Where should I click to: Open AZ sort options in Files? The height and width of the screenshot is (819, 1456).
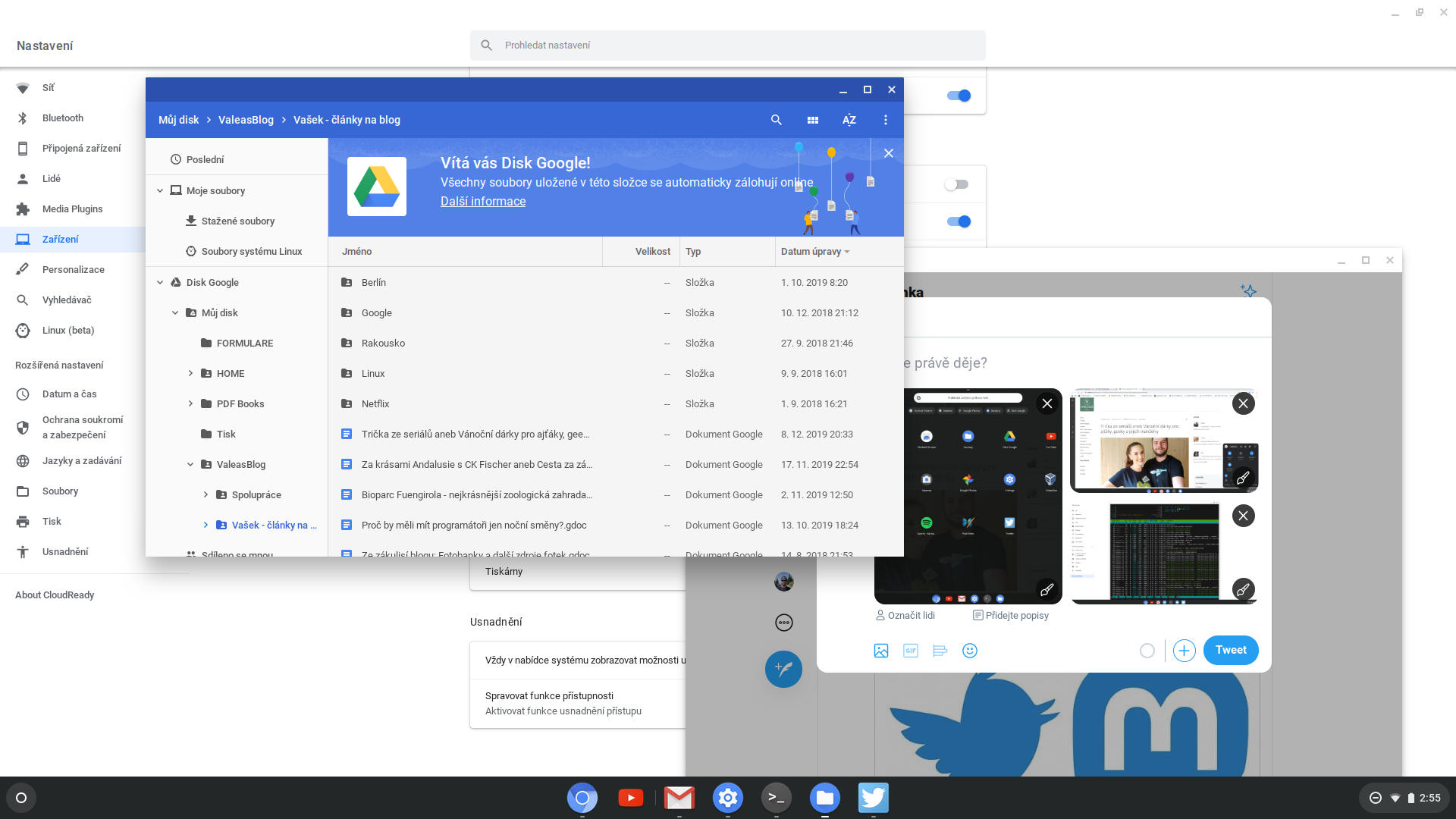click(849, 120)
